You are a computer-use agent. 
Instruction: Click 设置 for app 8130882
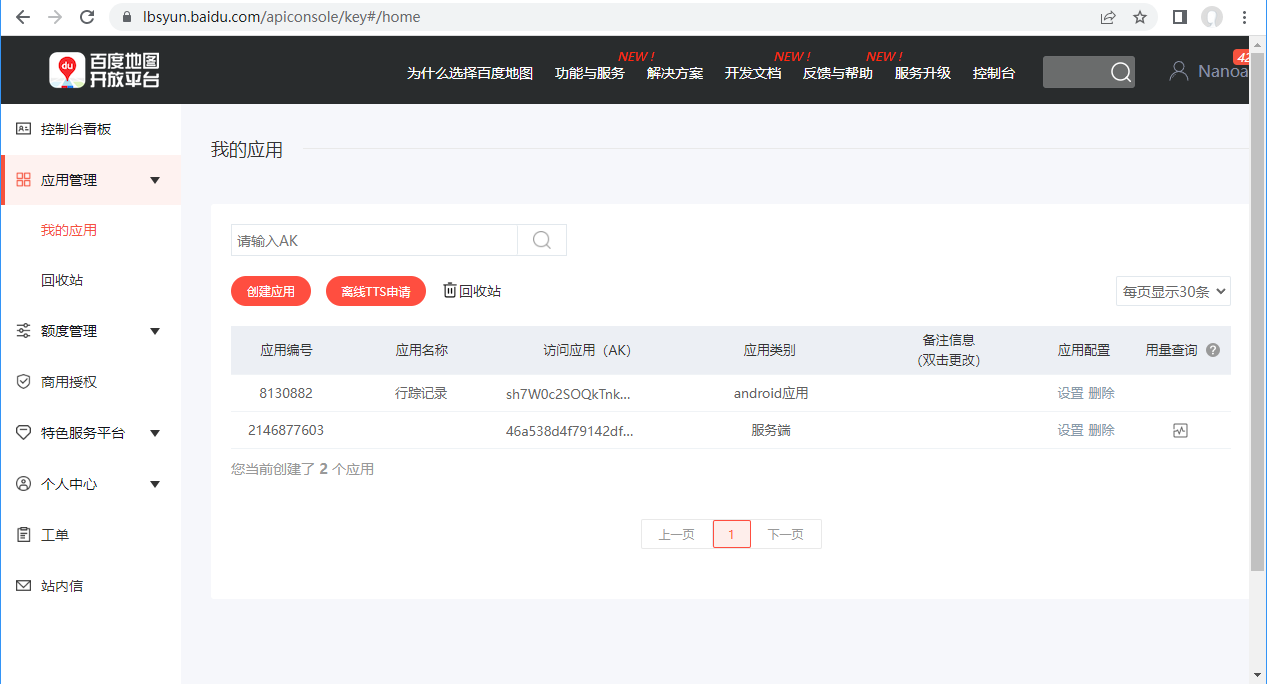coord(1071,393)
